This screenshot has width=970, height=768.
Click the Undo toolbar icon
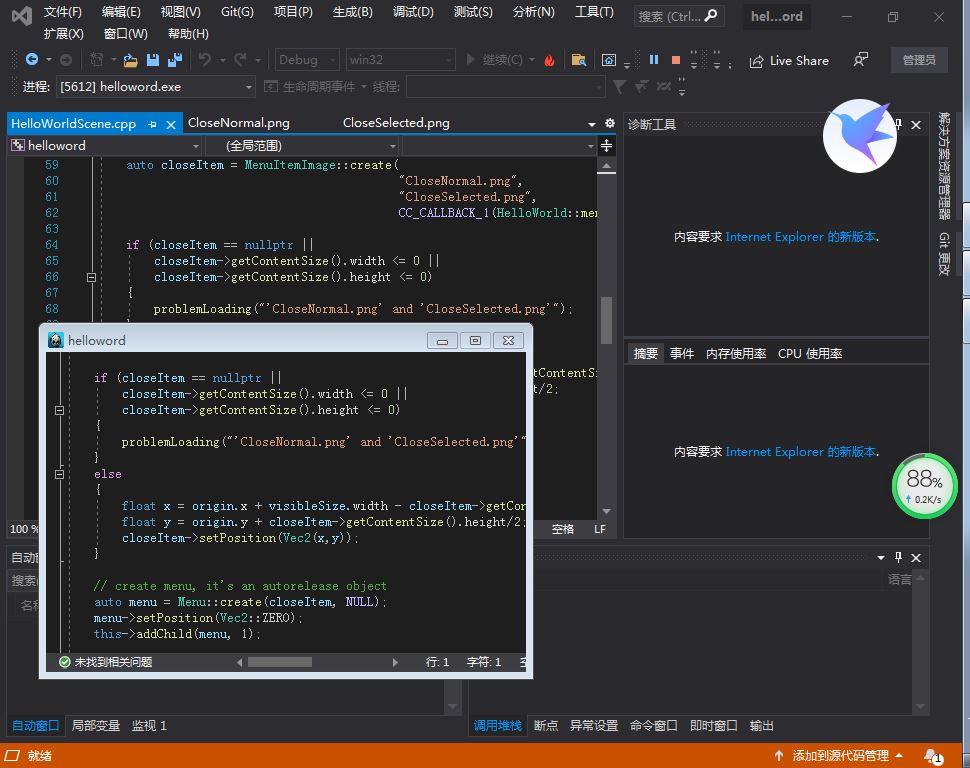[205, 60]
